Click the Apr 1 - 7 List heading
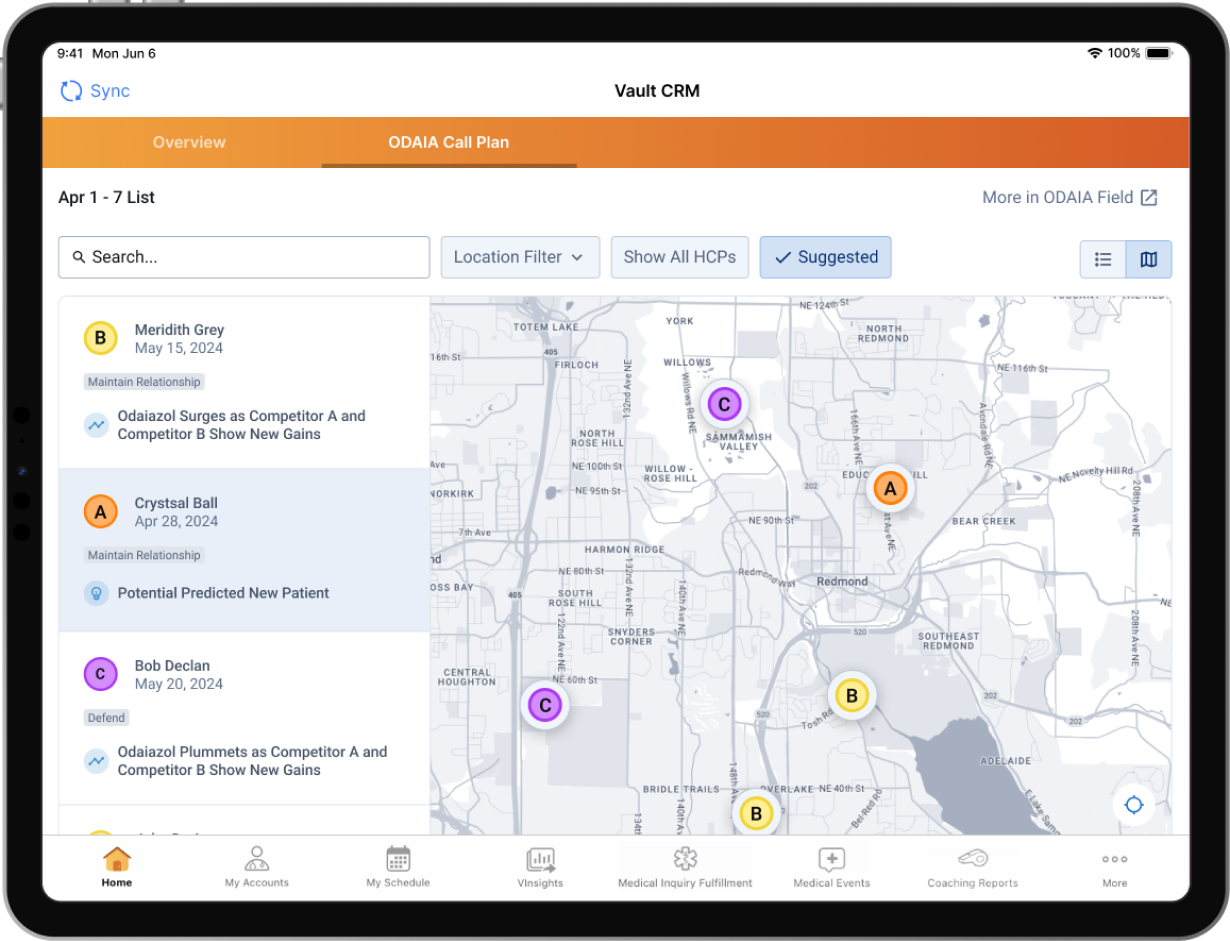Image resolution: width=1230 pixels, height=941 pixels. tap(106, 198)
